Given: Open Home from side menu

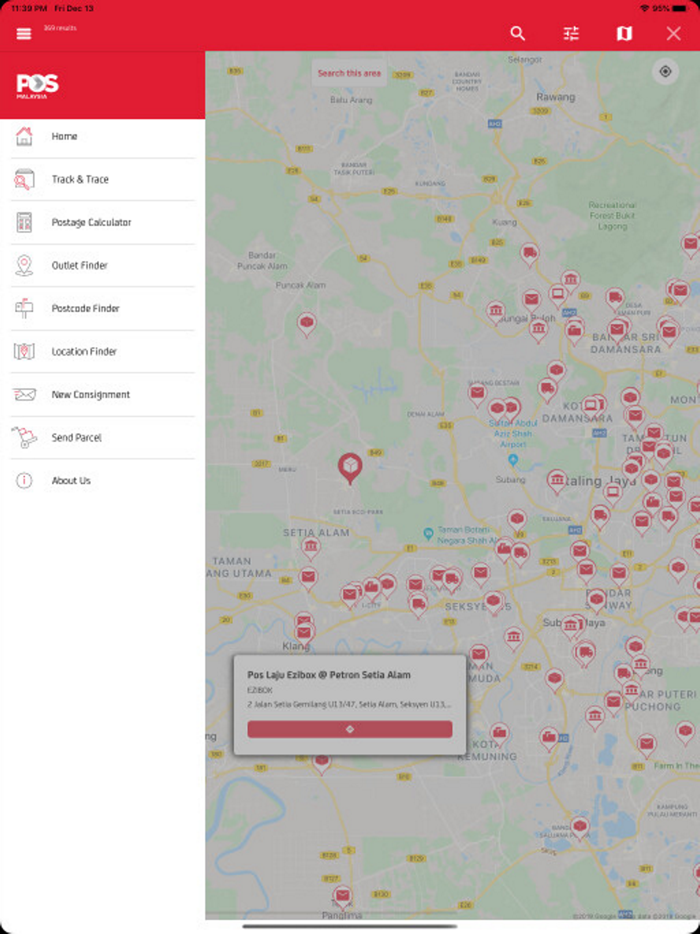Looking at the screenshot, I should [x=102, y=136].
